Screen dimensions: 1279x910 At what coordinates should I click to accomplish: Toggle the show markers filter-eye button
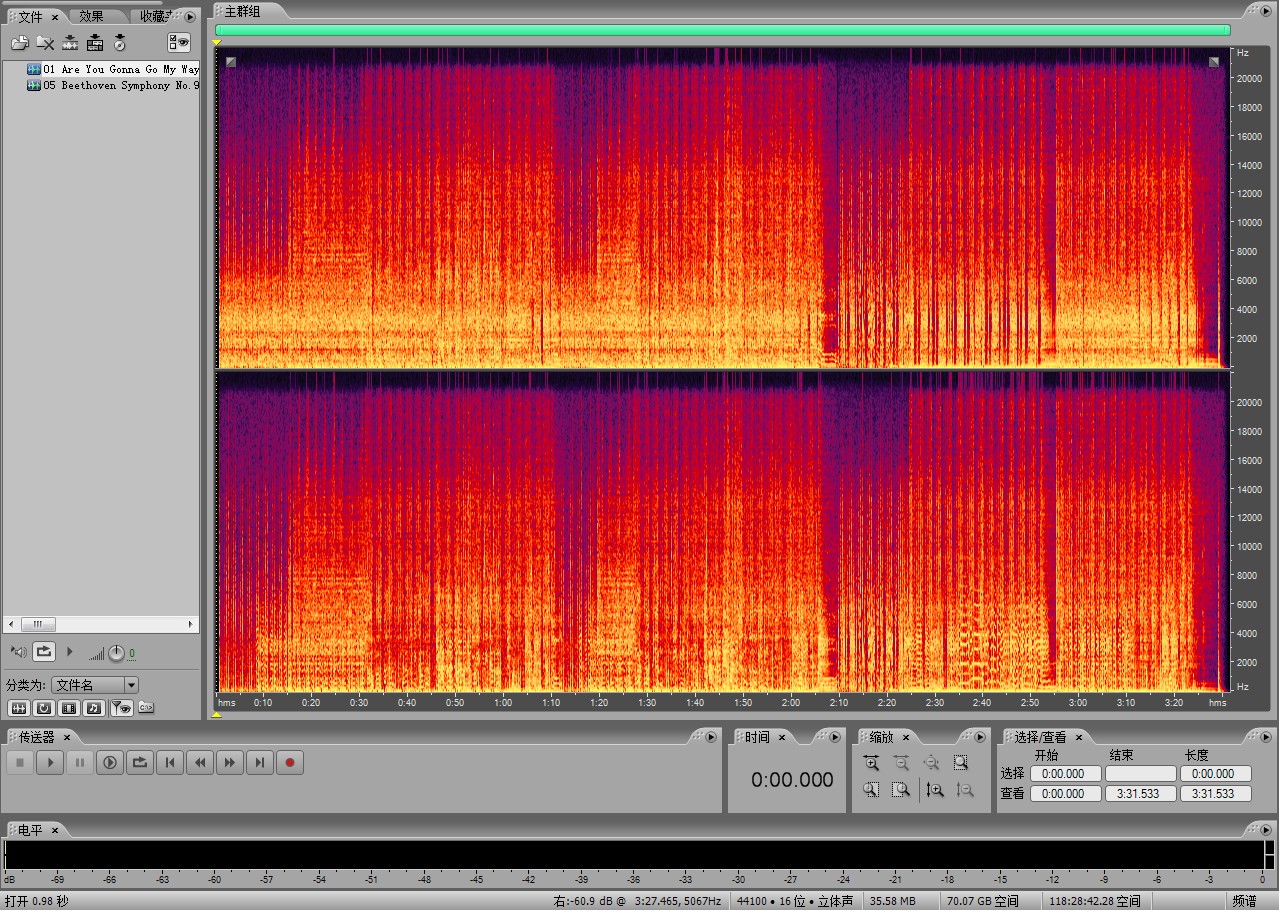pos(121,708)
